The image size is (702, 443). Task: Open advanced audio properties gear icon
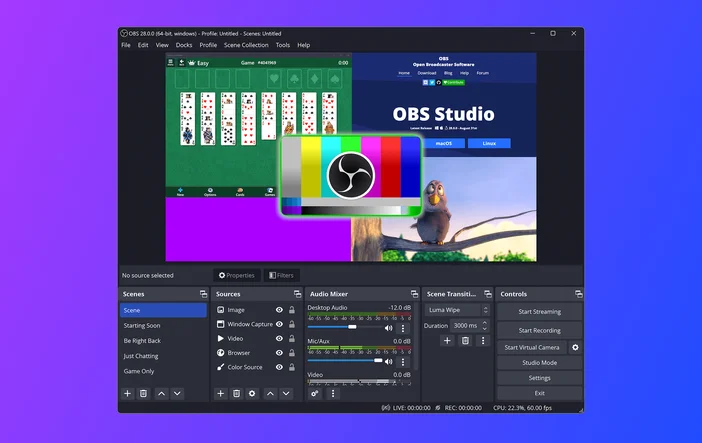[x=315, y=393]
